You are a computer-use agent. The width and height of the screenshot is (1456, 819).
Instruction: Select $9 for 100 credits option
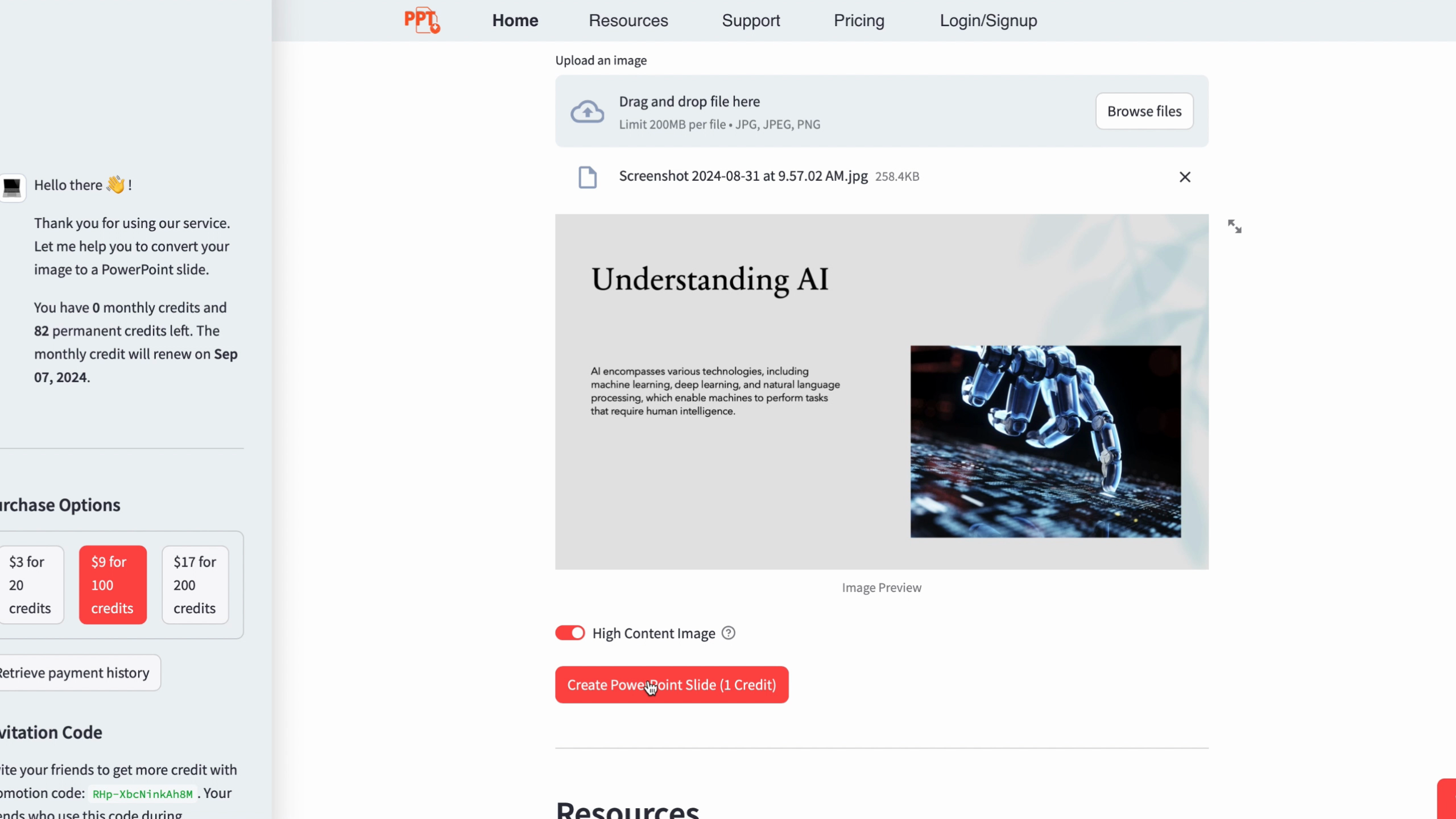pos(113,585)
